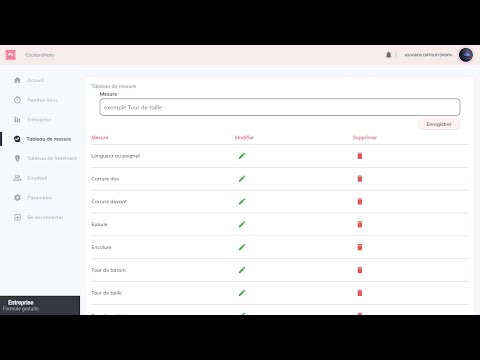Open Paramètre in sidebar
The width and height of the screenshot is (480, 360).
pos(39,198)
